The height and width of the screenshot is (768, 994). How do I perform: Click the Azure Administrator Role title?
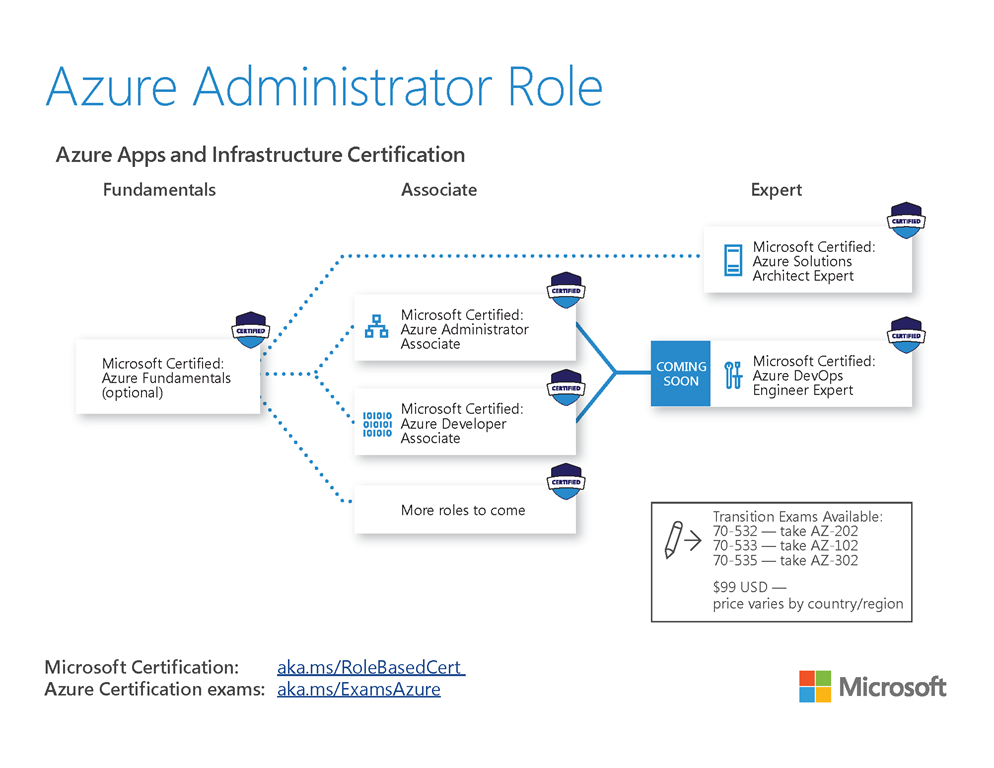pyautogui.click(x=324, y=86)
